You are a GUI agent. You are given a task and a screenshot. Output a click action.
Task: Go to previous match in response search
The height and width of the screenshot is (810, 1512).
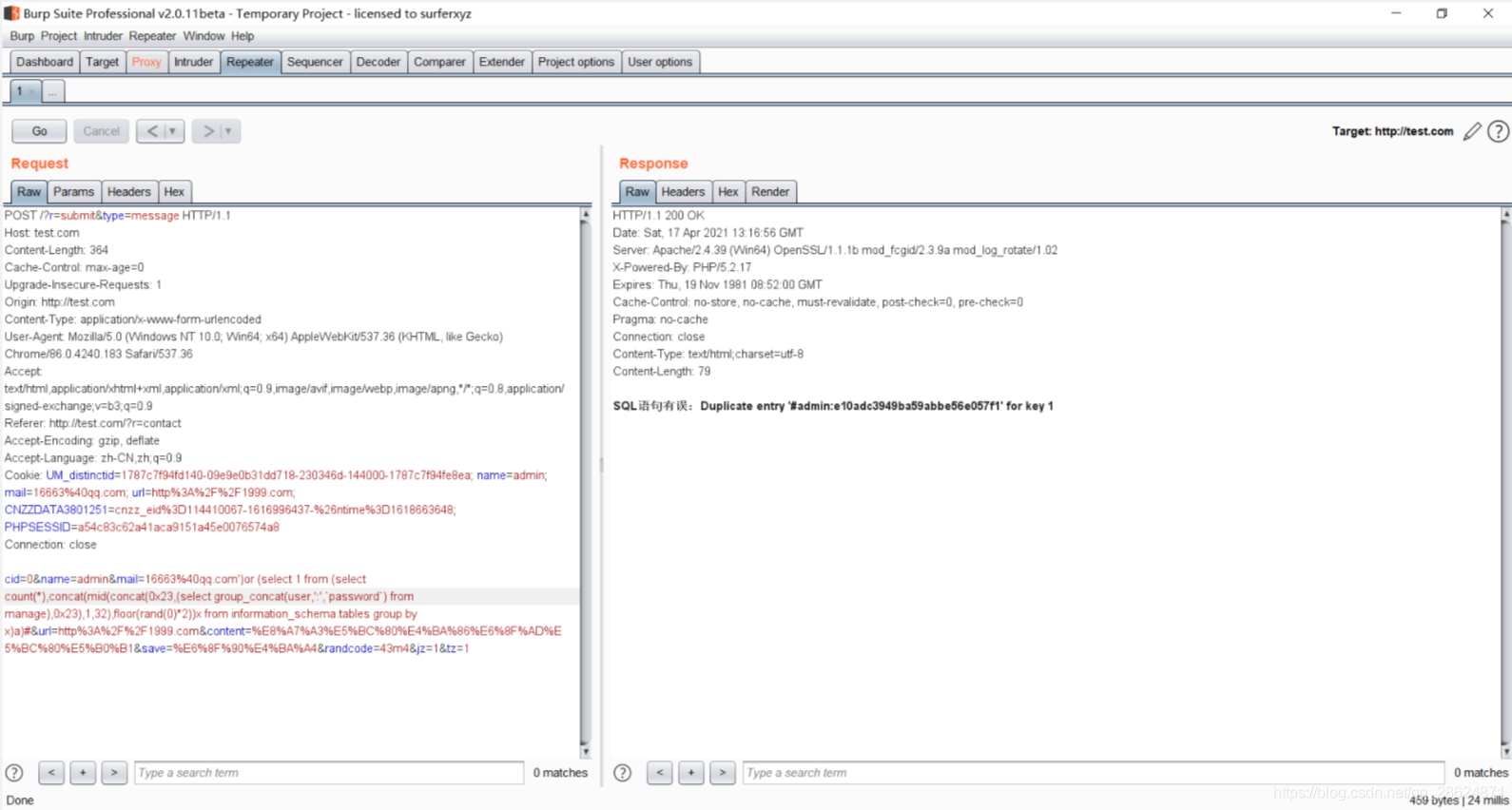(x=660, y=773)
